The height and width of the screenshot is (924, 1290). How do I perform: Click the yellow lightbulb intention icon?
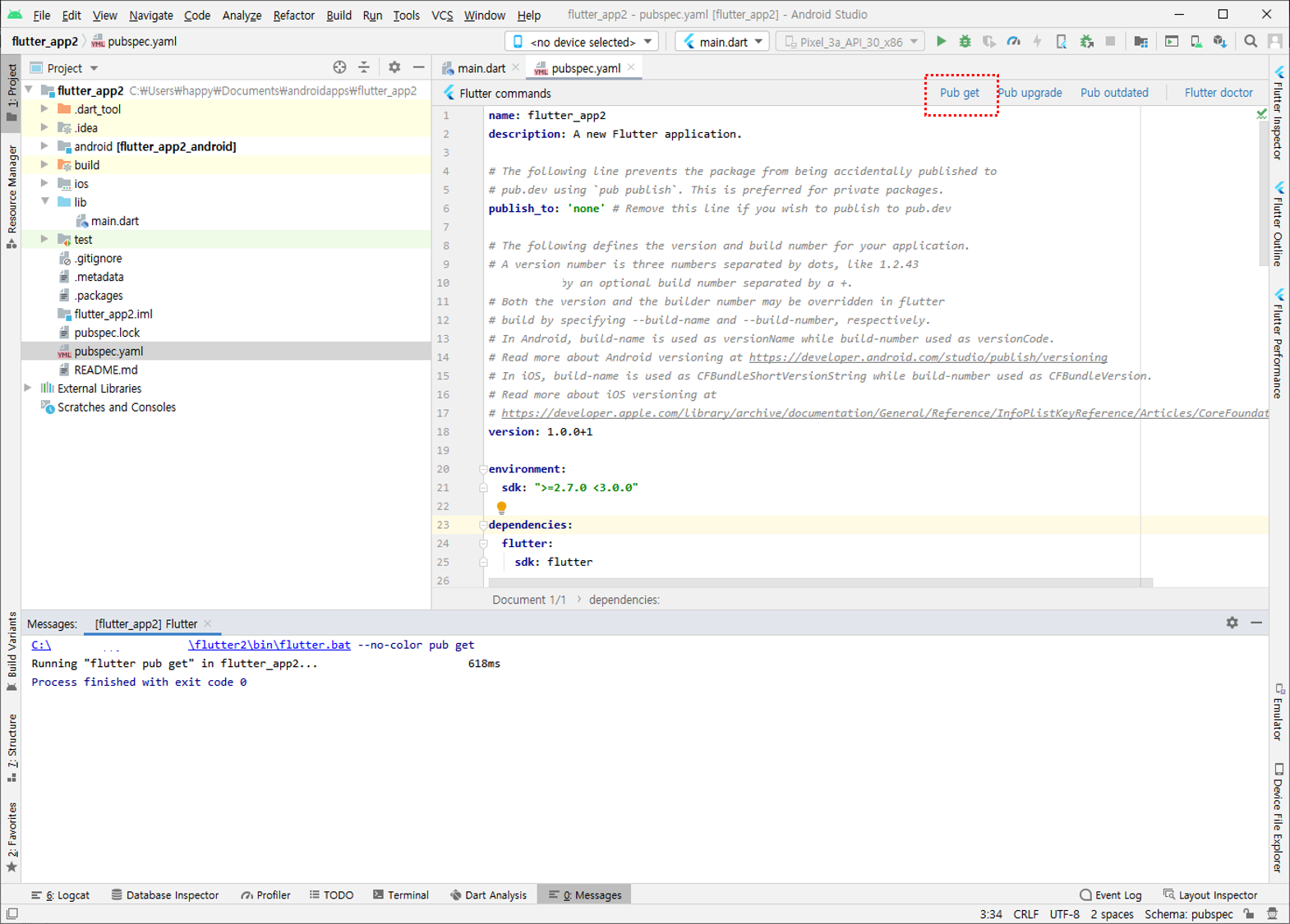point(501,507)
